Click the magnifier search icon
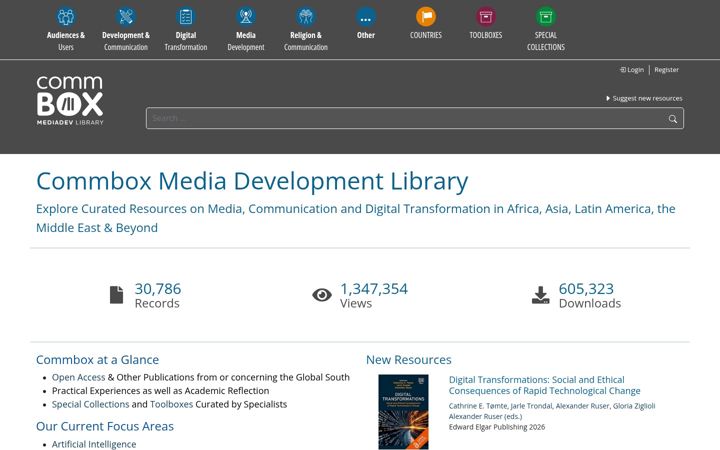This screenshot has height=450, width=720. (673, 119)
